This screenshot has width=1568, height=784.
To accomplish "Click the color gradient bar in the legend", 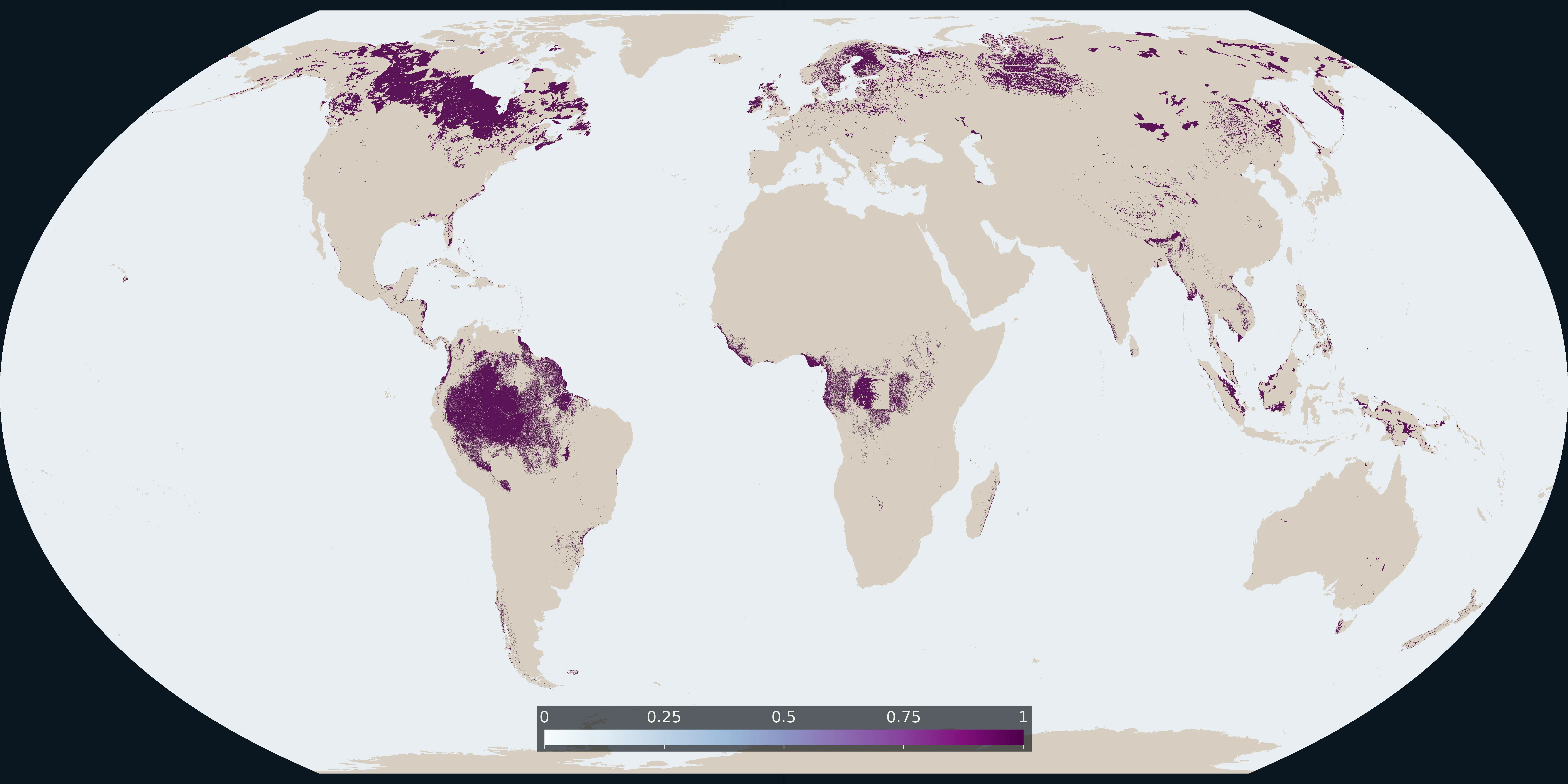I will [784, 737].
